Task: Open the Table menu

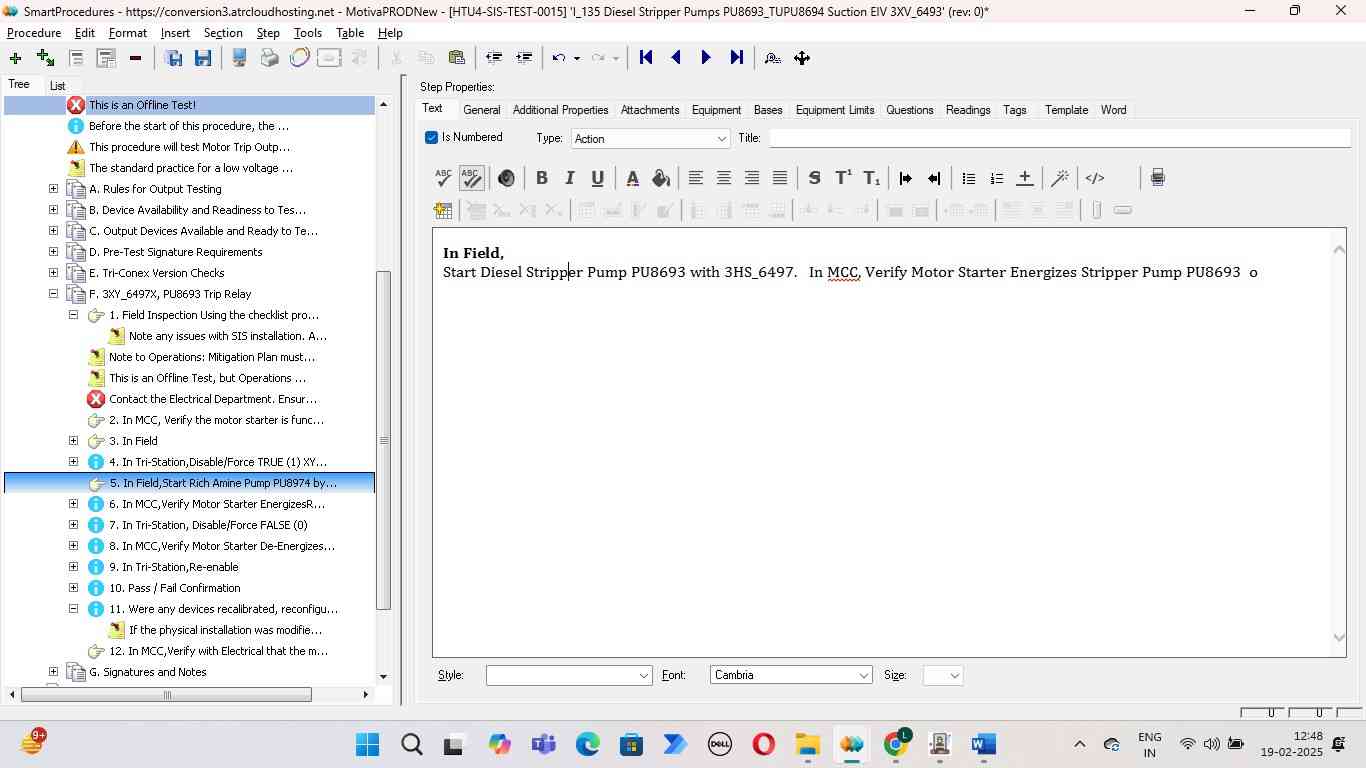Action: pos(350,33)
